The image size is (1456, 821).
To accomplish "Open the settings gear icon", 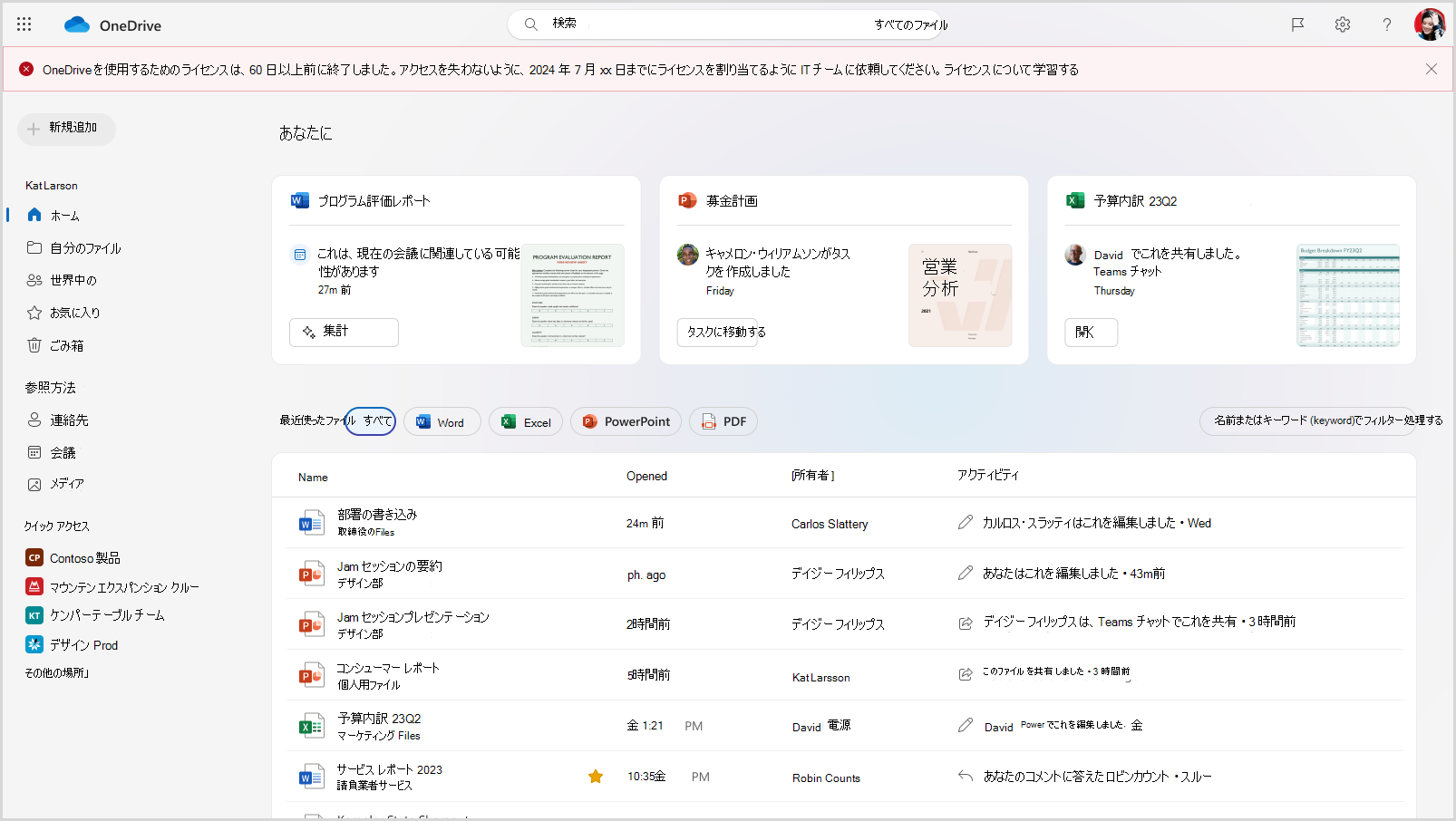I will point(1343,24).
